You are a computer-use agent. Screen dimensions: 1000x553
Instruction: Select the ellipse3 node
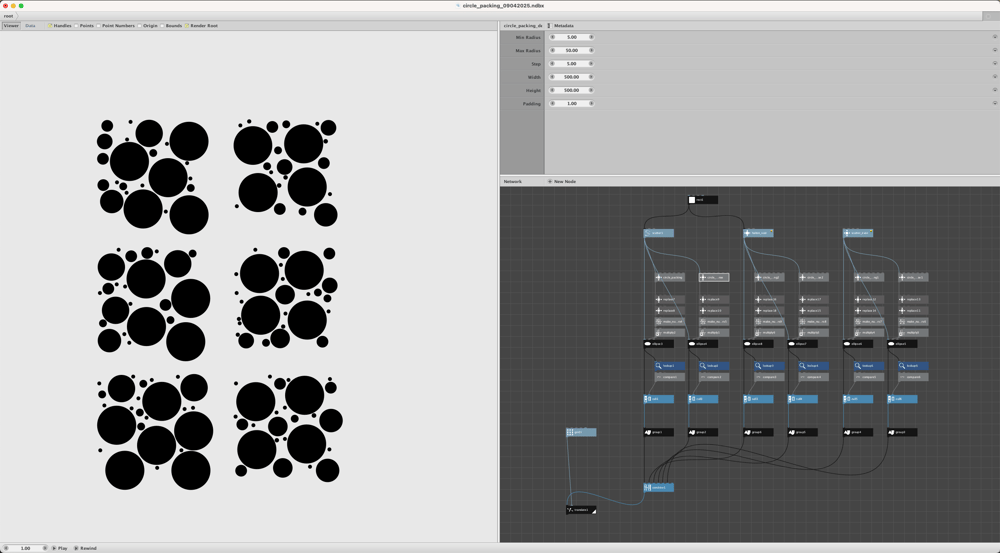tap(658, 344)
